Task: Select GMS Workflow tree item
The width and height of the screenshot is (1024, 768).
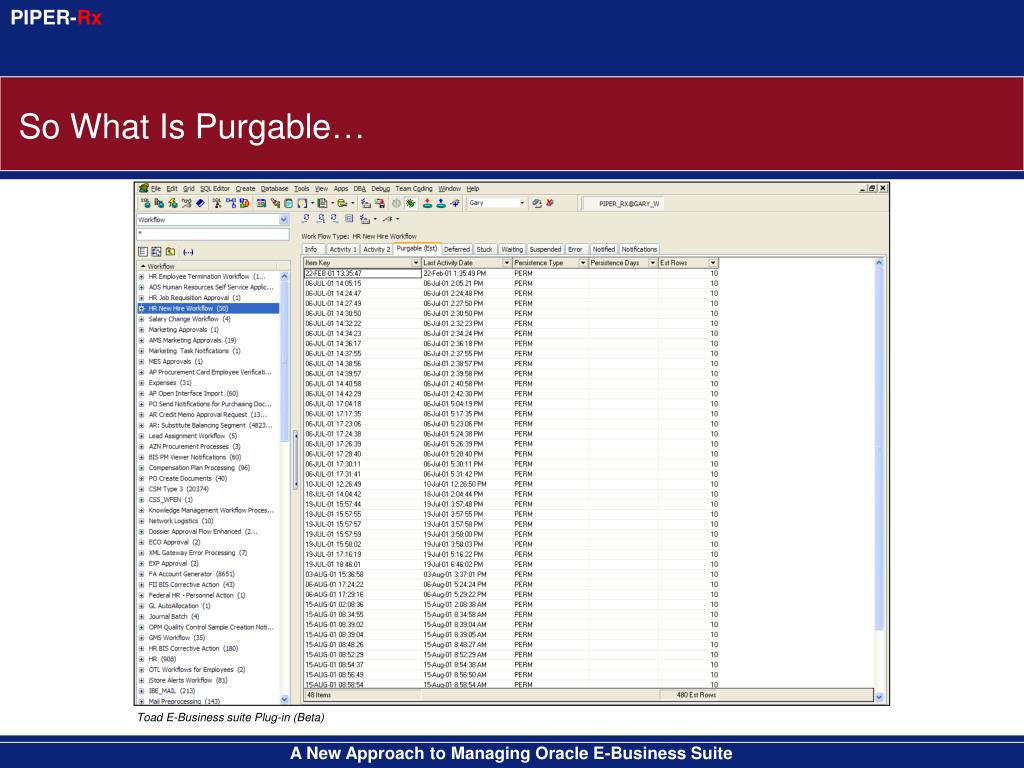Action: pos(177,638)
